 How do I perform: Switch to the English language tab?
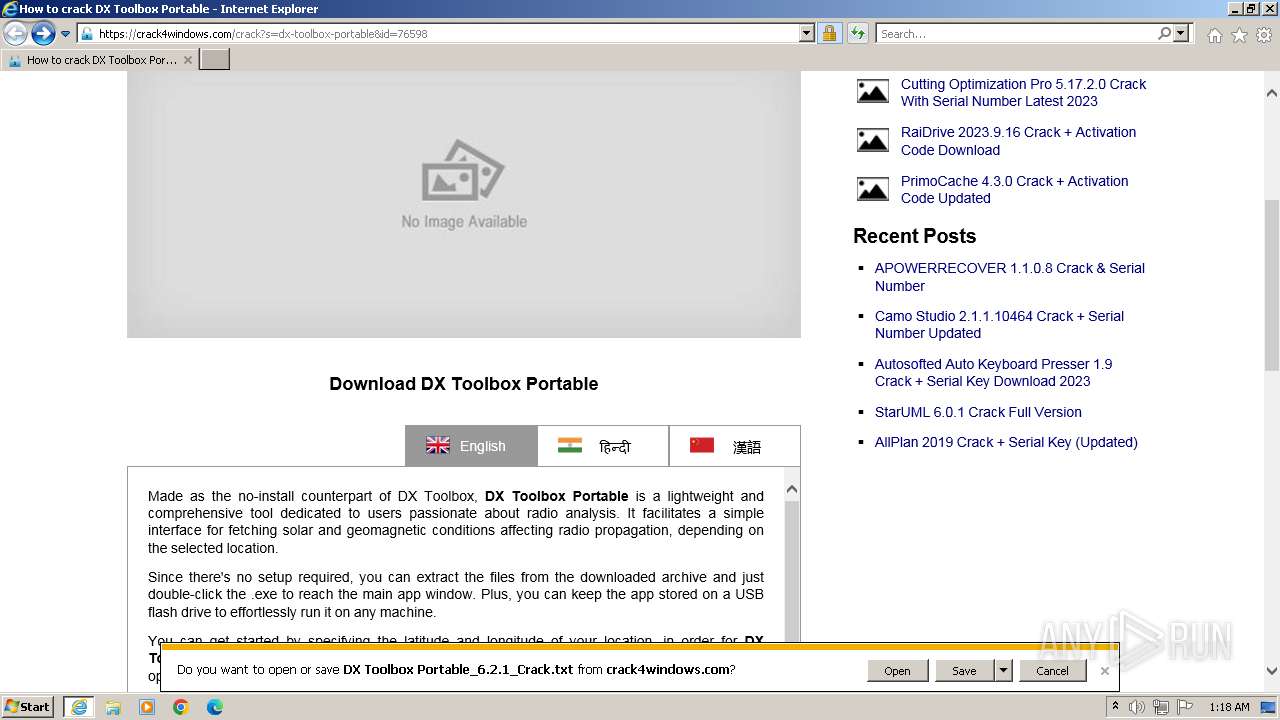coord(471,446)
